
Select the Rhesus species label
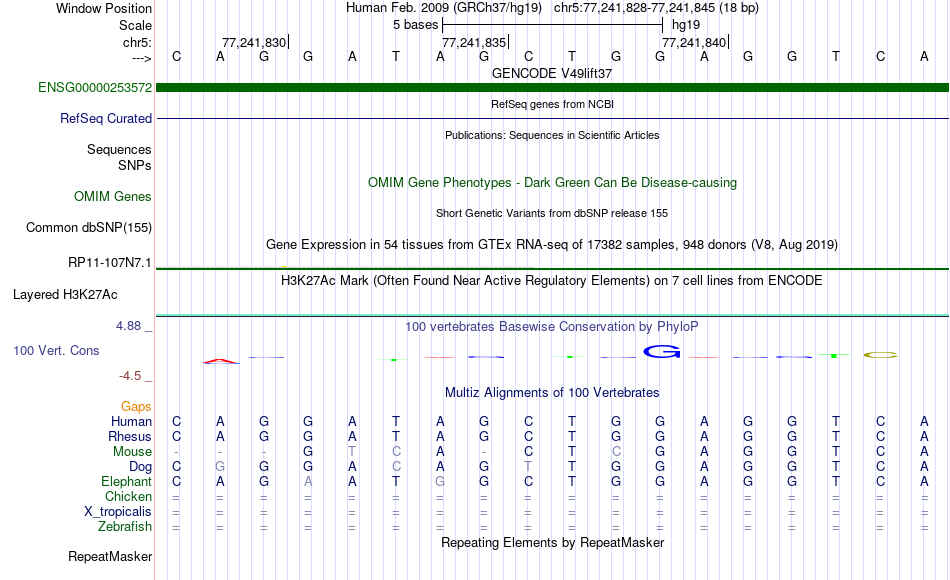pos(130,436)
